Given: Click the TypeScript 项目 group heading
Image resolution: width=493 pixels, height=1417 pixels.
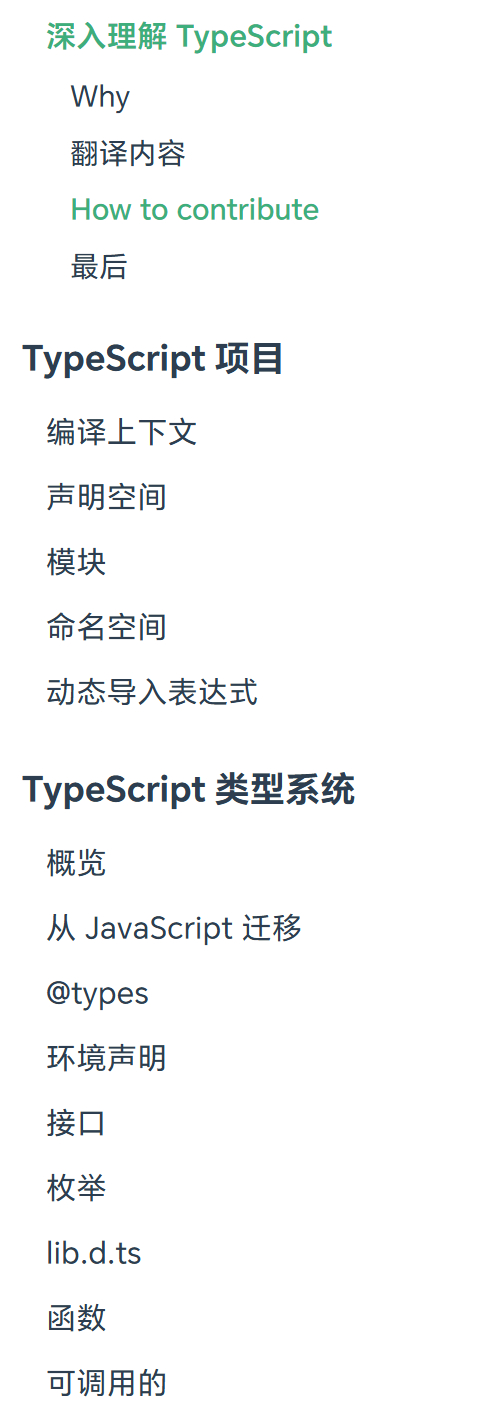Looking at the screenshot, I should (153, 359).
